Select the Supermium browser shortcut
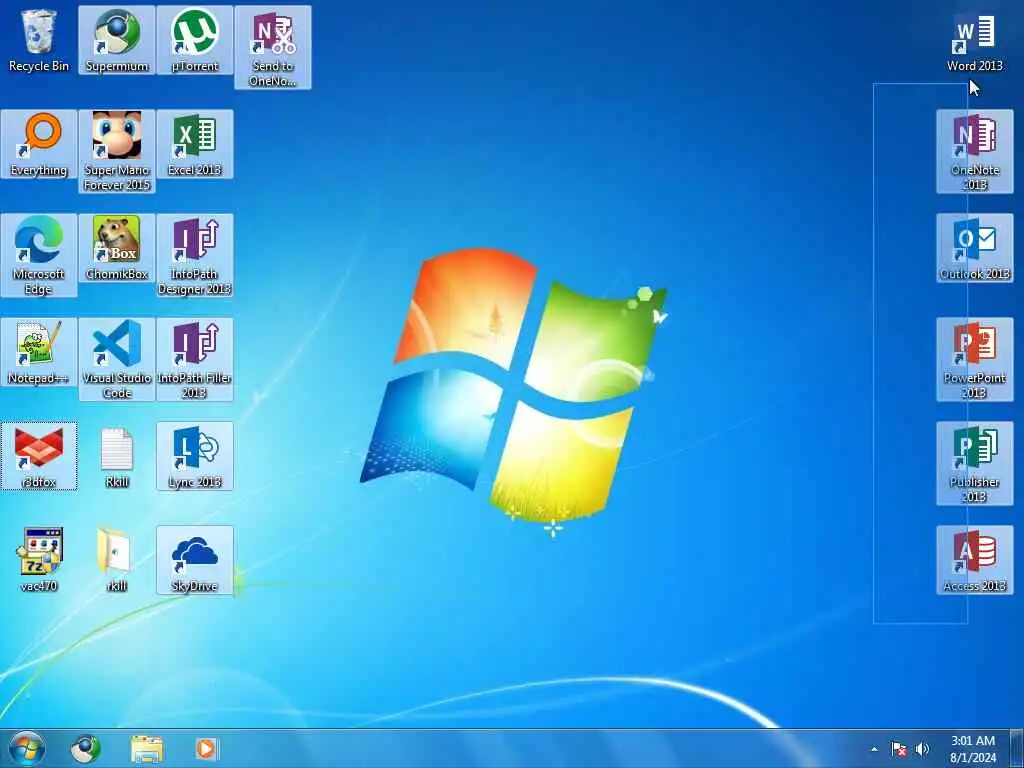Image resolution: width=1024 pixels, height=768 pixels. tap(117, 40)
